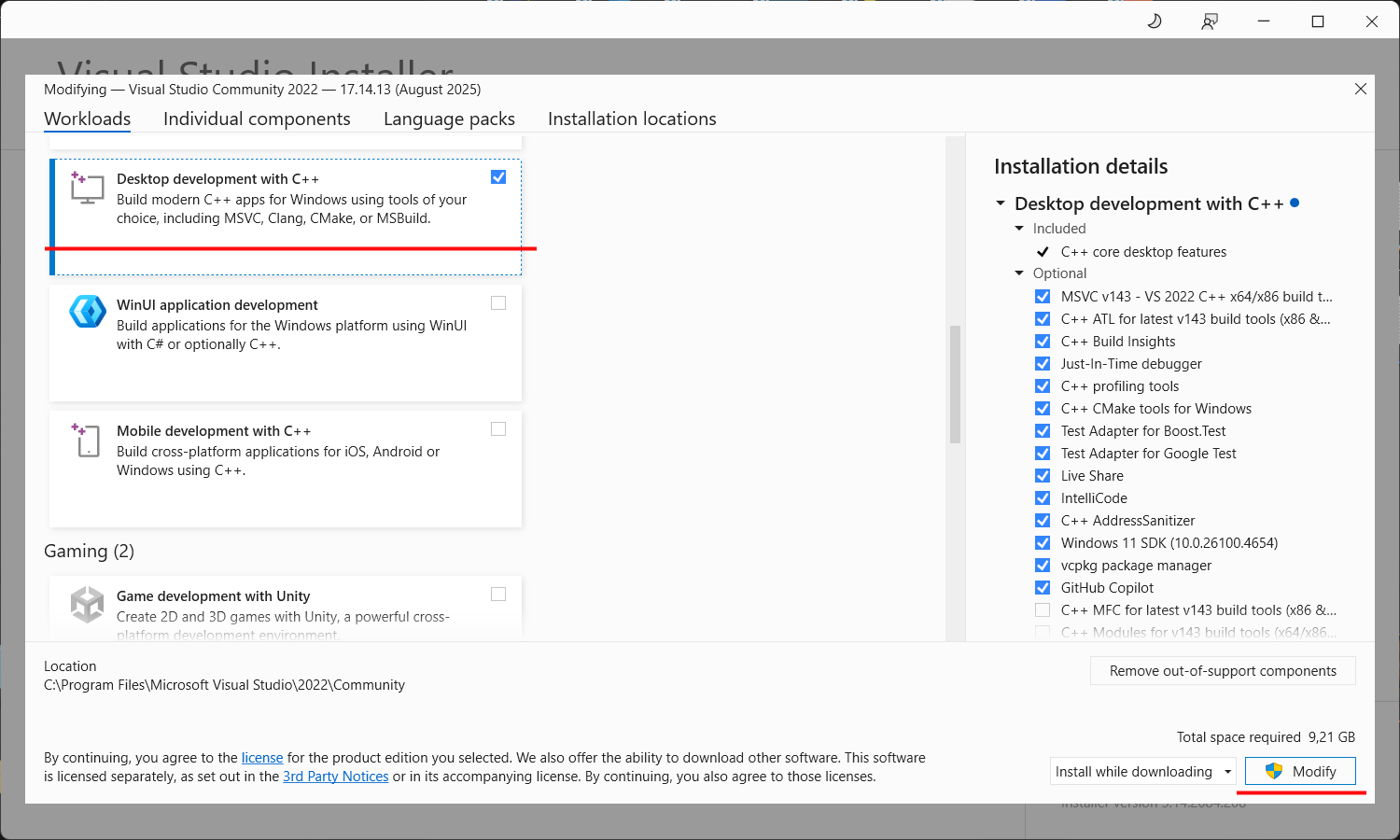
Task: Click Remove out-of-support components
Action: click(1223, 670)
